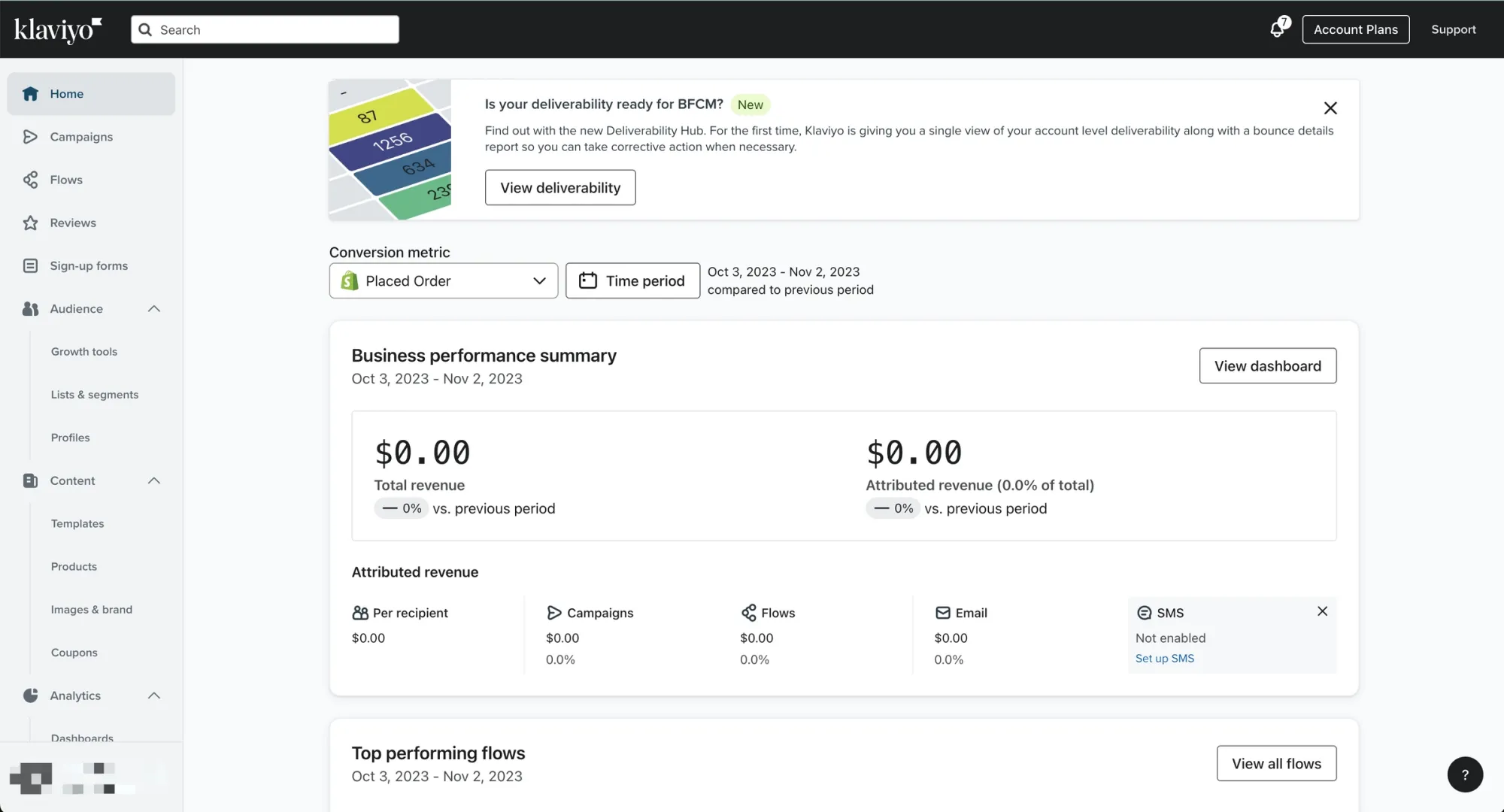Click View all flows button
Screen dimensions: 1504x812
point(1277,763)
